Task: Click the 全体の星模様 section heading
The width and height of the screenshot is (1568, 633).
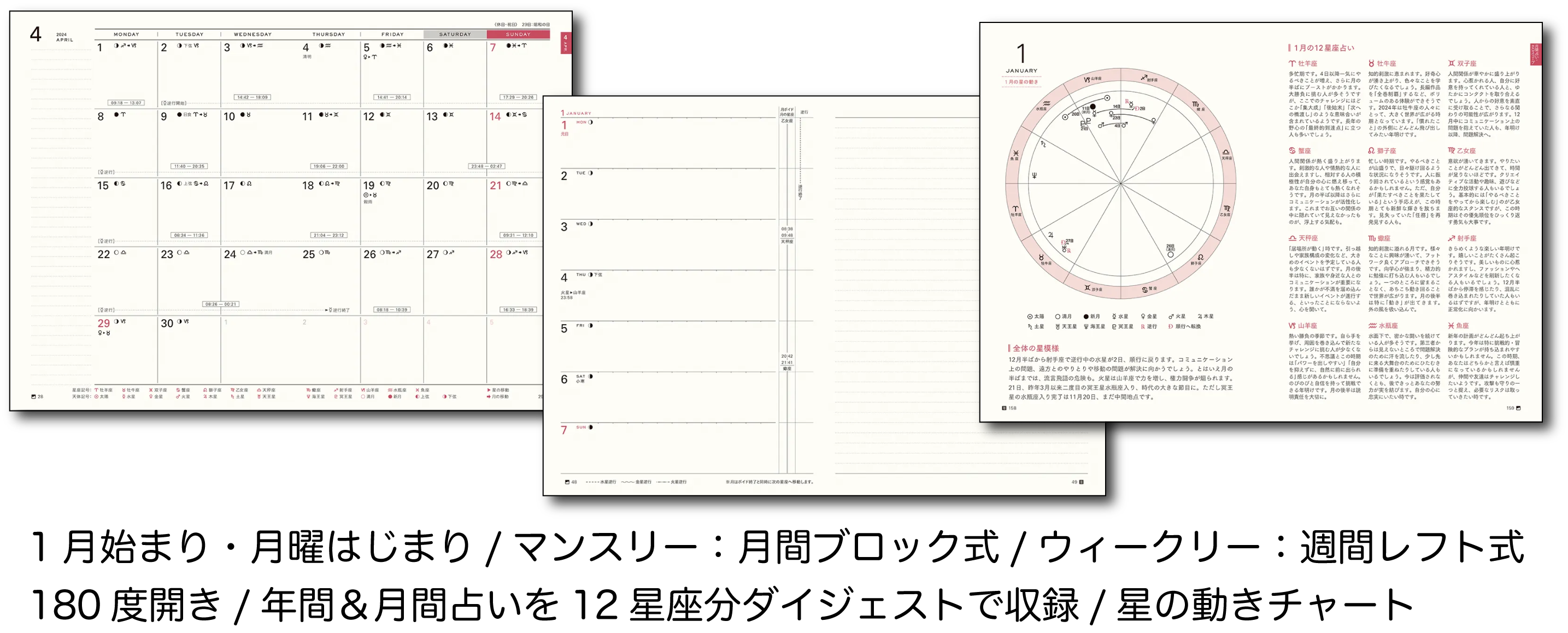Action: [1035, 348]
